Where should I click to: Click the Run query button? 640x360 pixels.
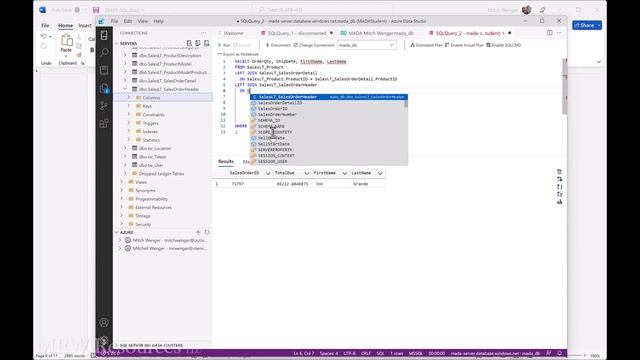pyautogui.click(x=224, y=45)
